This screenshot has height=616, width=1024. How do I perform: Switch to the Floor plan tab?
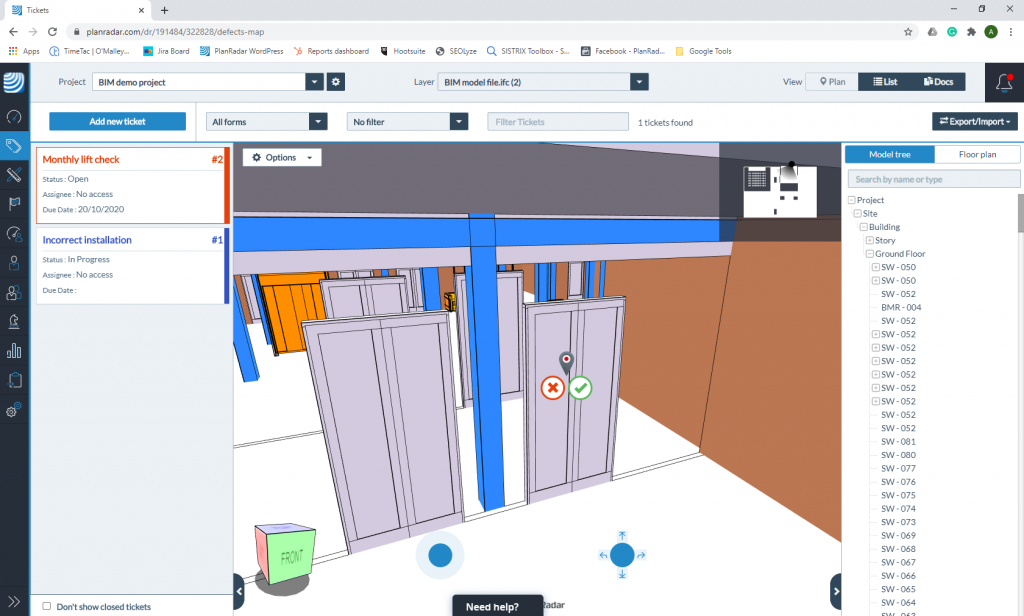977,154
